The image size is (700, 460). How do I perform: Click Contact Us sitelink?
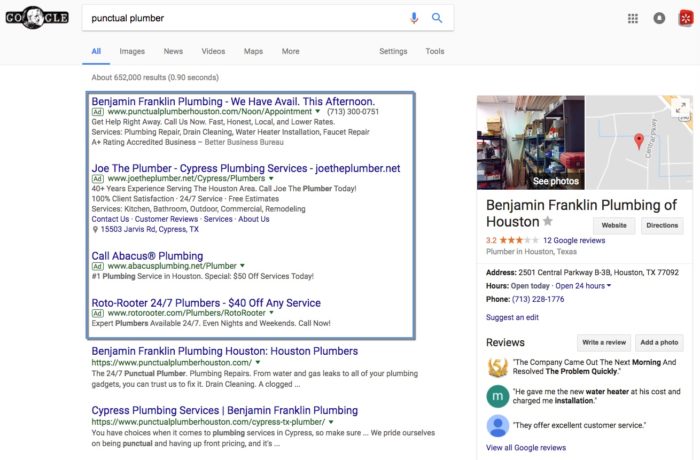point(110,219)
